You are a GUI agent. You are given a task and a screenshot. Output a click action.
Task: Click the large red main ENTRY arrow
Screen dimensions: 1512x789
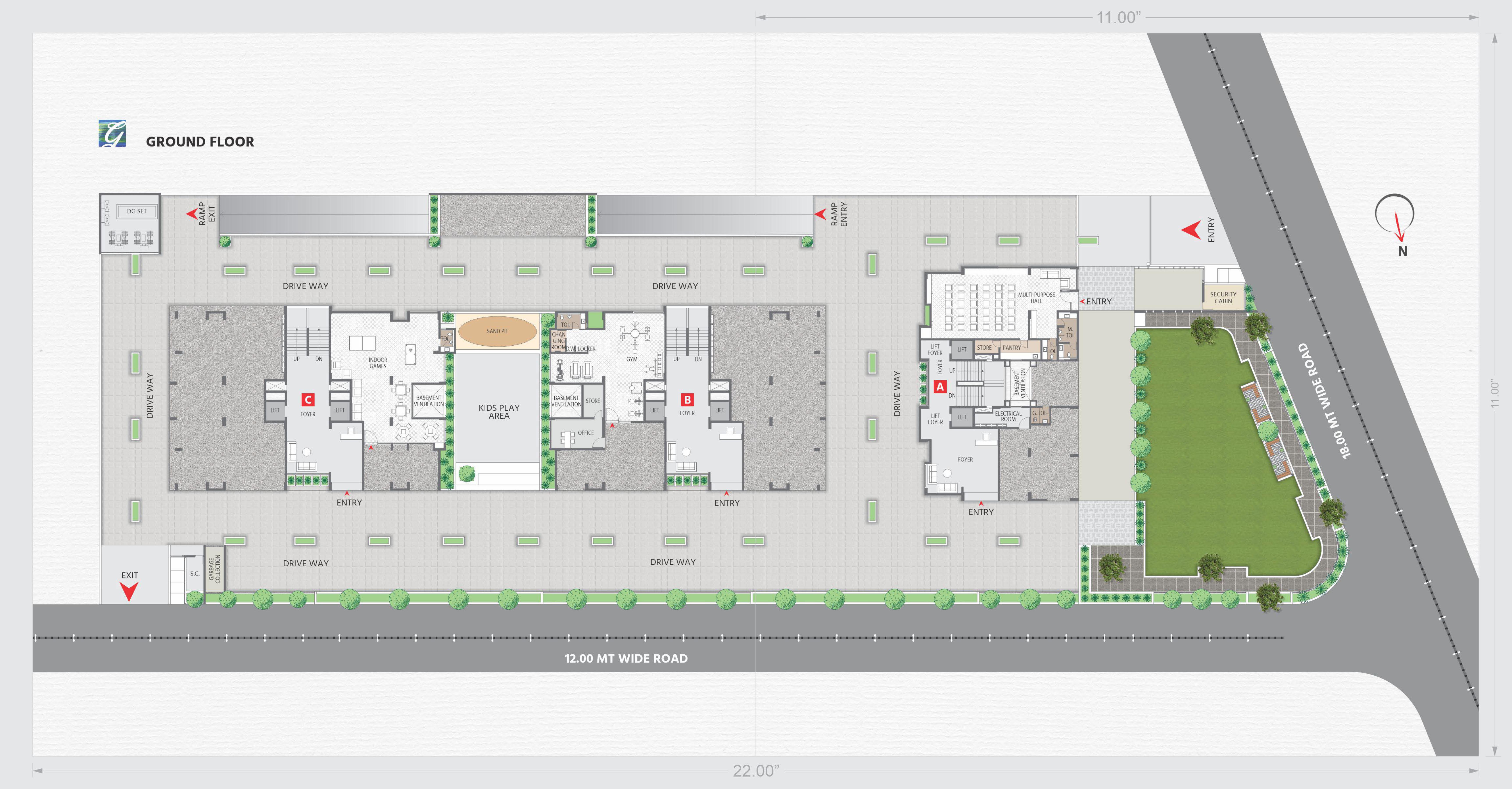[1191, 229]
